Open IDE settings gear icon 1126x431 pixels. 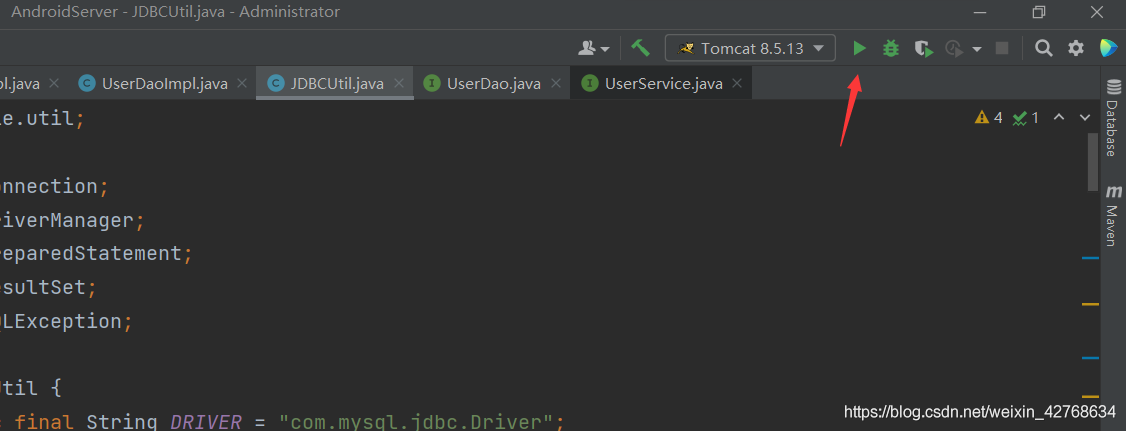pos(1076,48)
